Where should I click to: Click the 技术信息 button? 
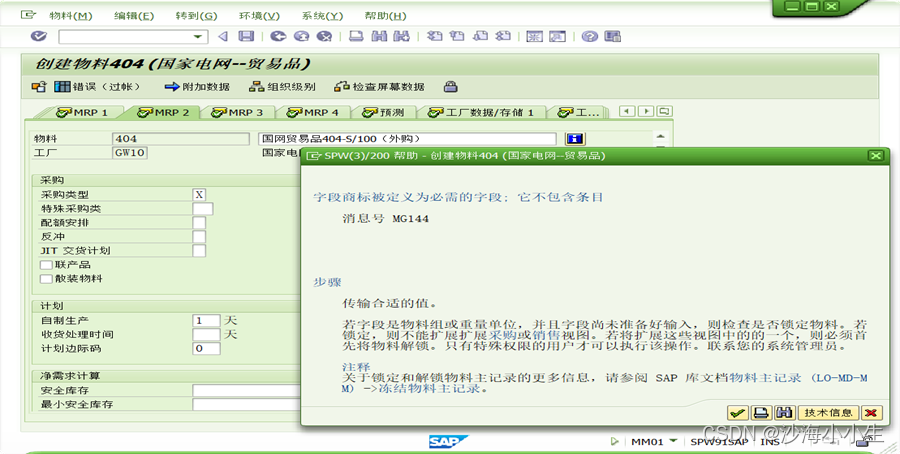828,413
